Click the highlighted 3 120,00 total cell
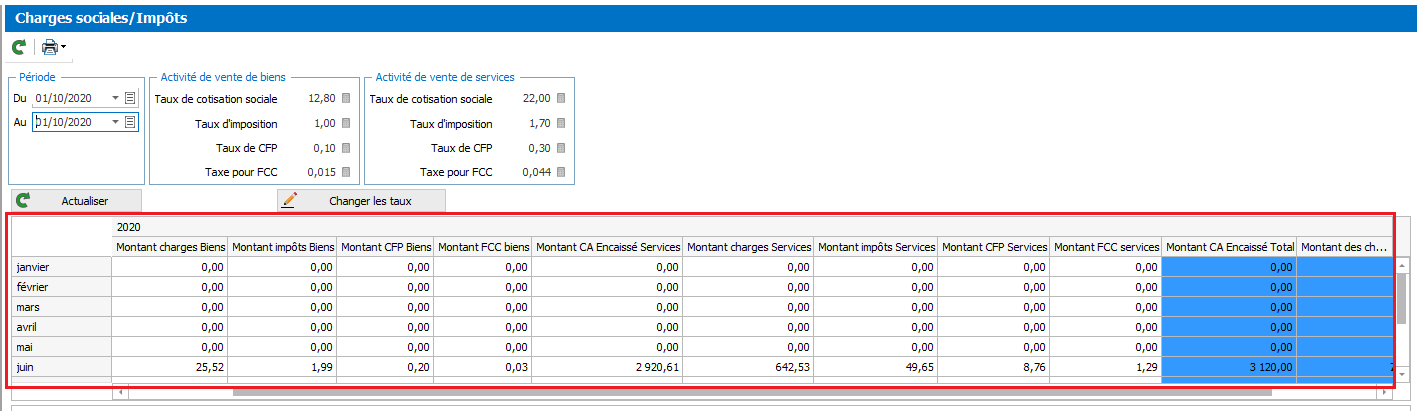 click(1230, 367)
